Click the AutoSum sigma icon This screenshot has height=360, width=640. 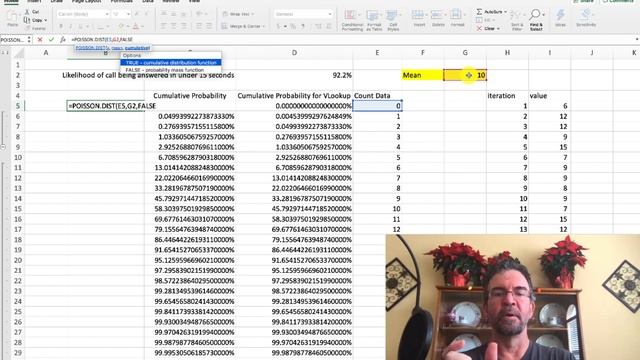pyautogui.click(x=479, y=12)
